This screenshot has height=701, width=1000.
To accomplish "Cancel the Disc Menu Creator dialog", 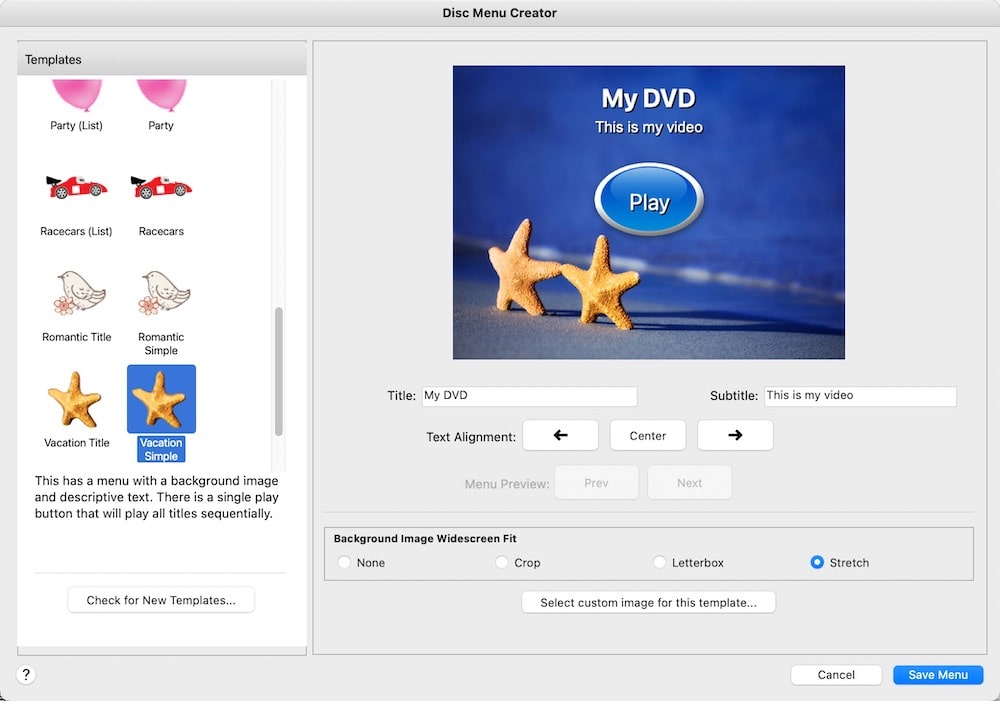I will click(836, 675).
